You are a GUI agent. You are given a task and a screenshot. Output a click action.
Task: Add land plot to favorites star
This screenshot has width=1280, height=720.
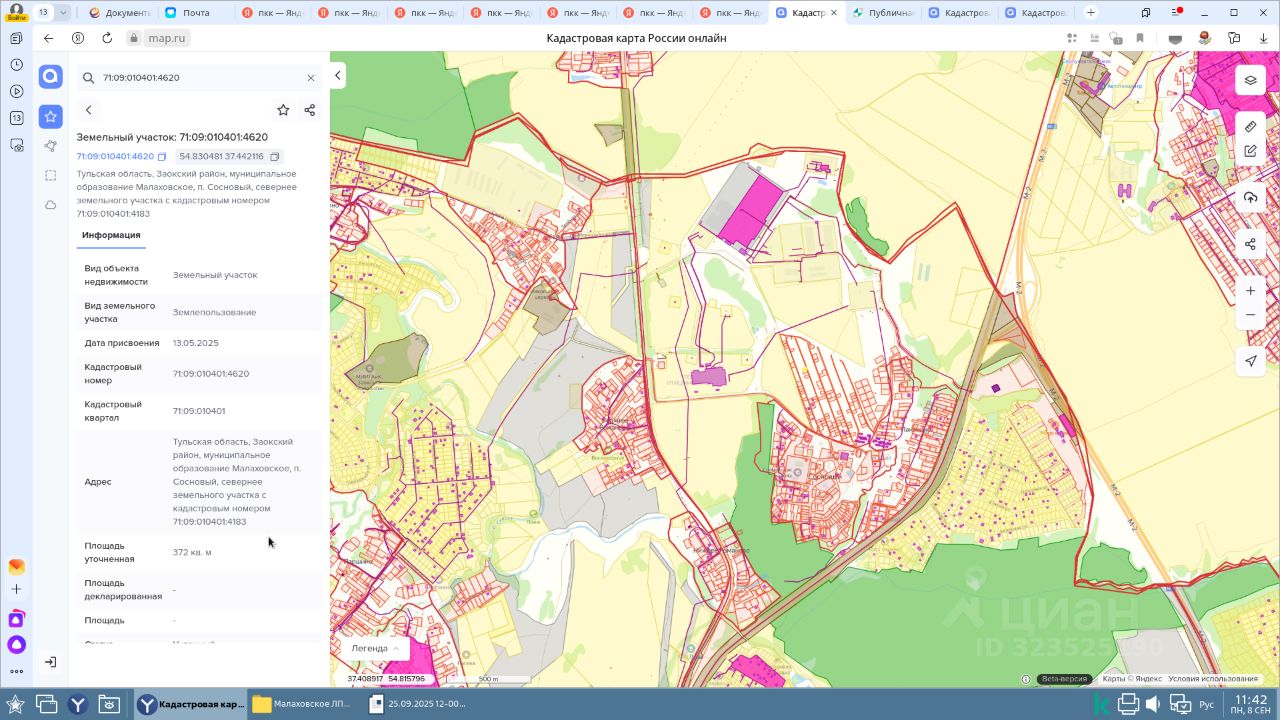click(283, 110)
